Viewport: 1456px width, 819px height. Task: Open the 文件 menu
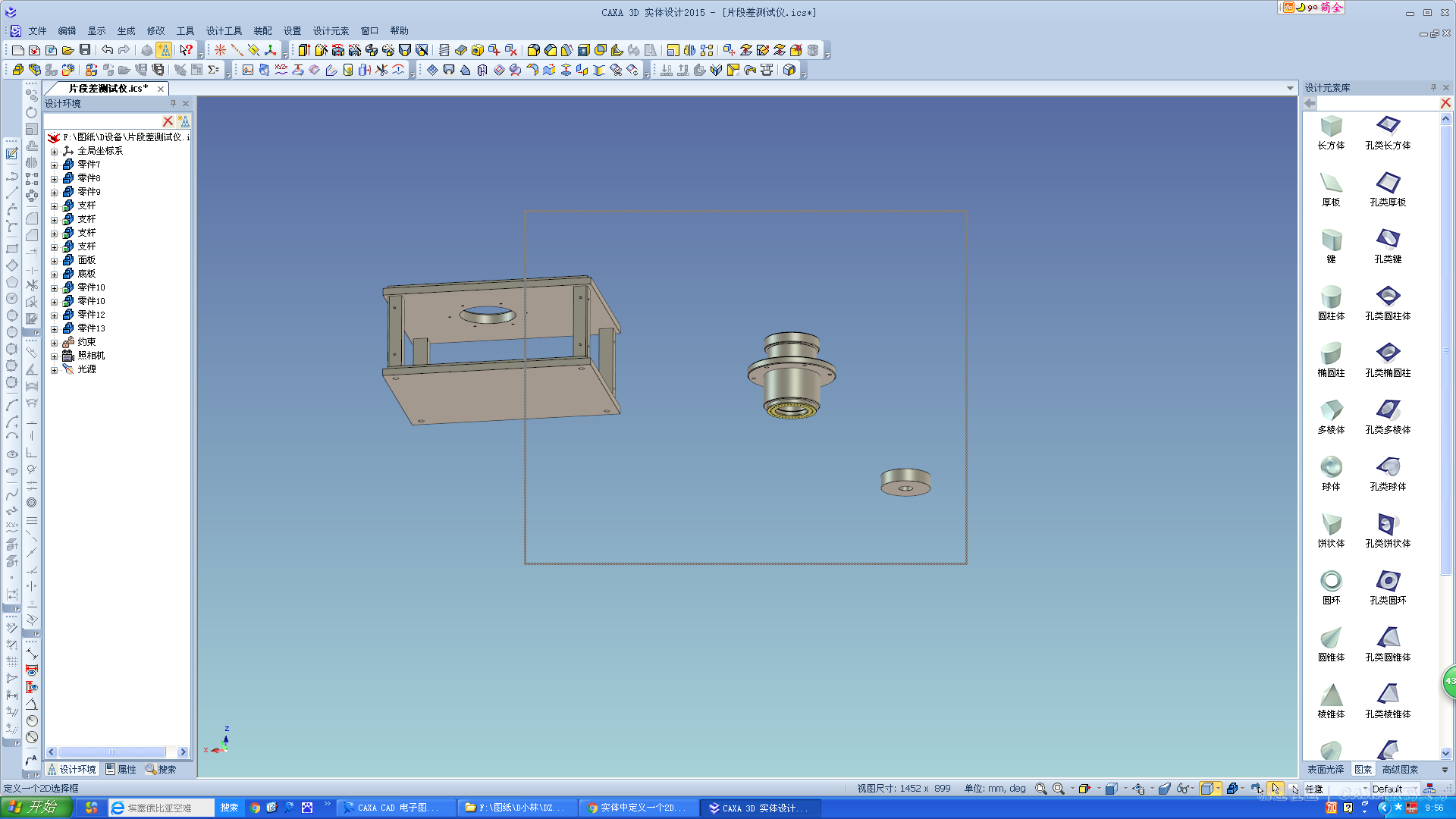37,31
